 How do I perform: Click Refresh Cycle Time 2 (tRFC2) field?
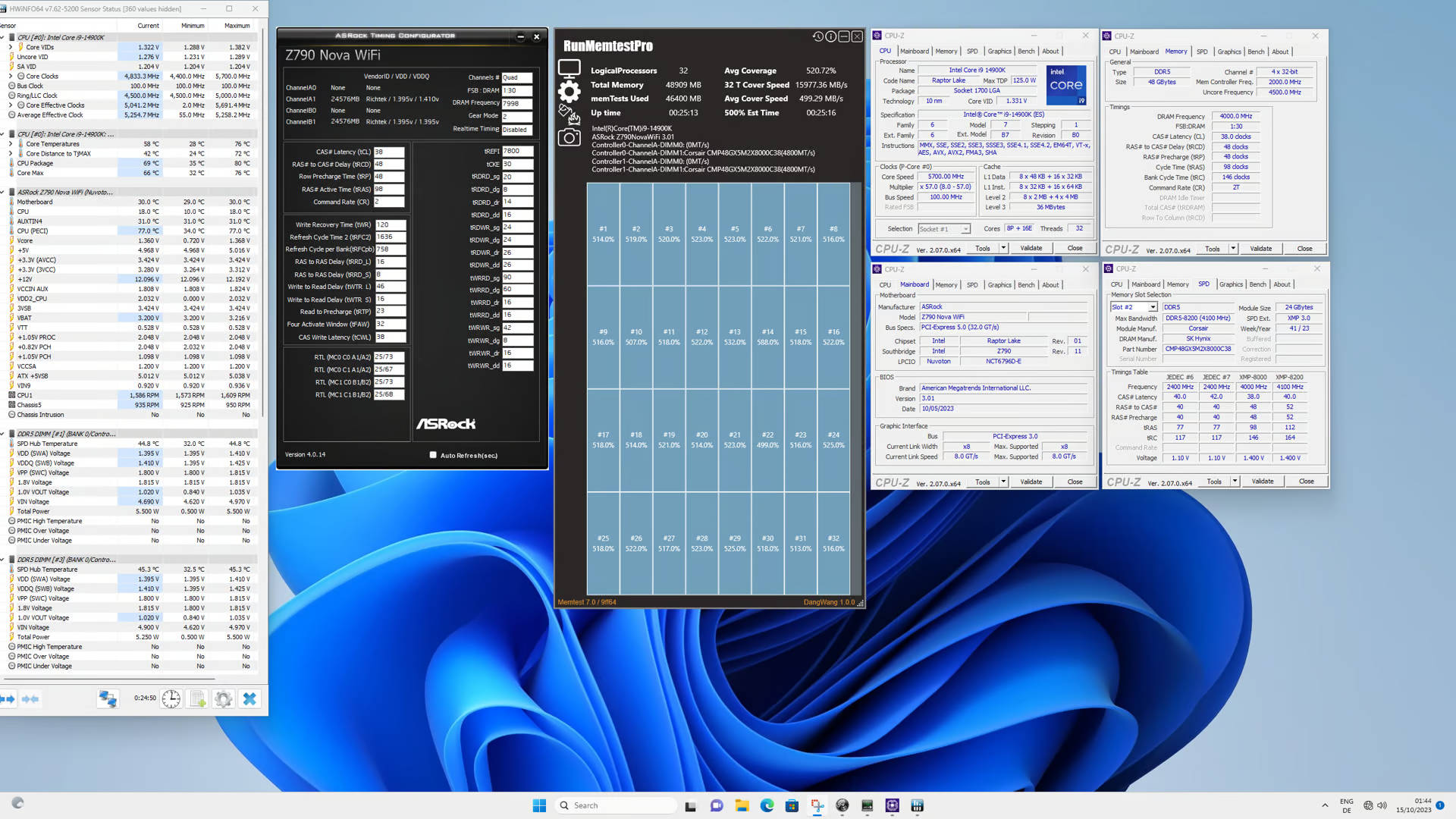click(391, 237)
